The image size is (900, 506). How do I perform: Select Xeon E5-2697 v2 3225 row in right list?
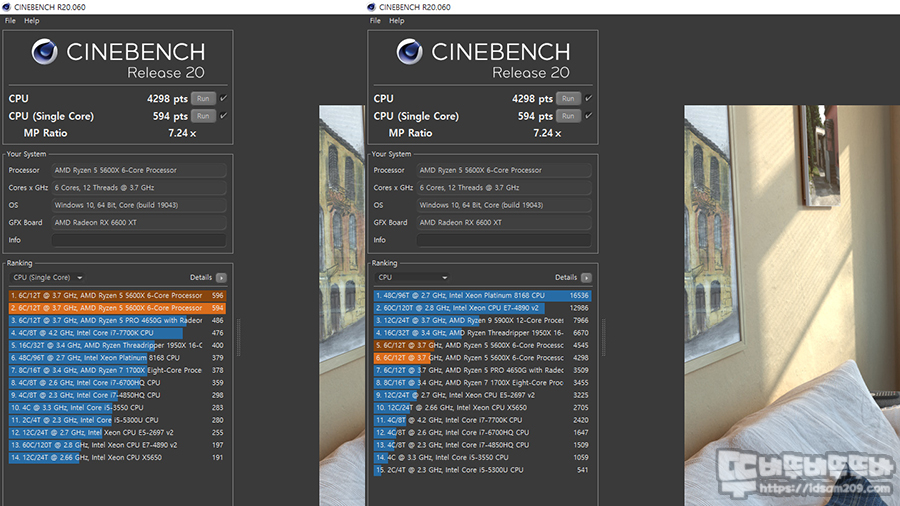tap(482, 395)
